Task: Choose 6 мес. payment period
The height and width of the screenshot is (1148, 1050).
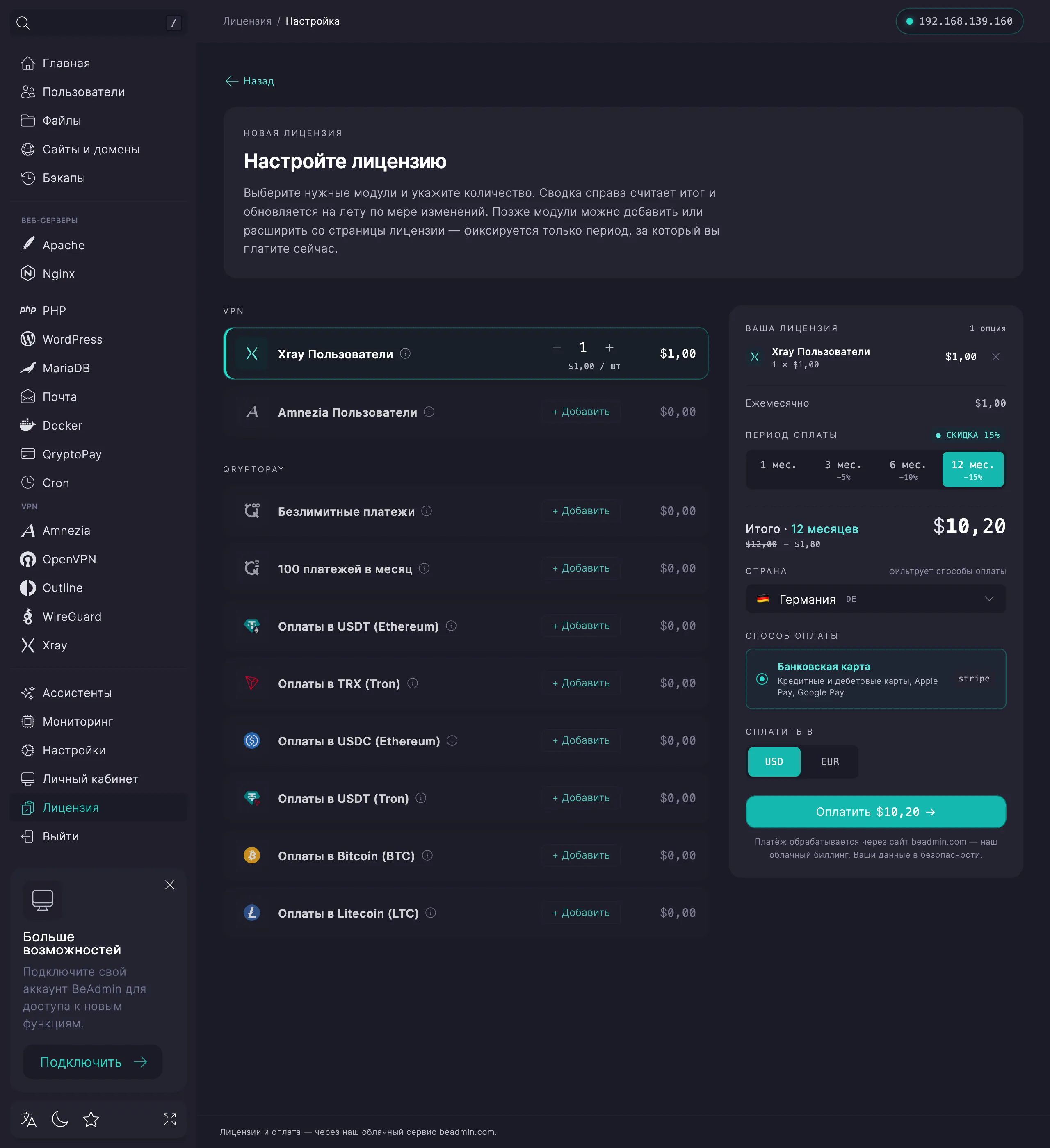Action: [x=908, y=469]
